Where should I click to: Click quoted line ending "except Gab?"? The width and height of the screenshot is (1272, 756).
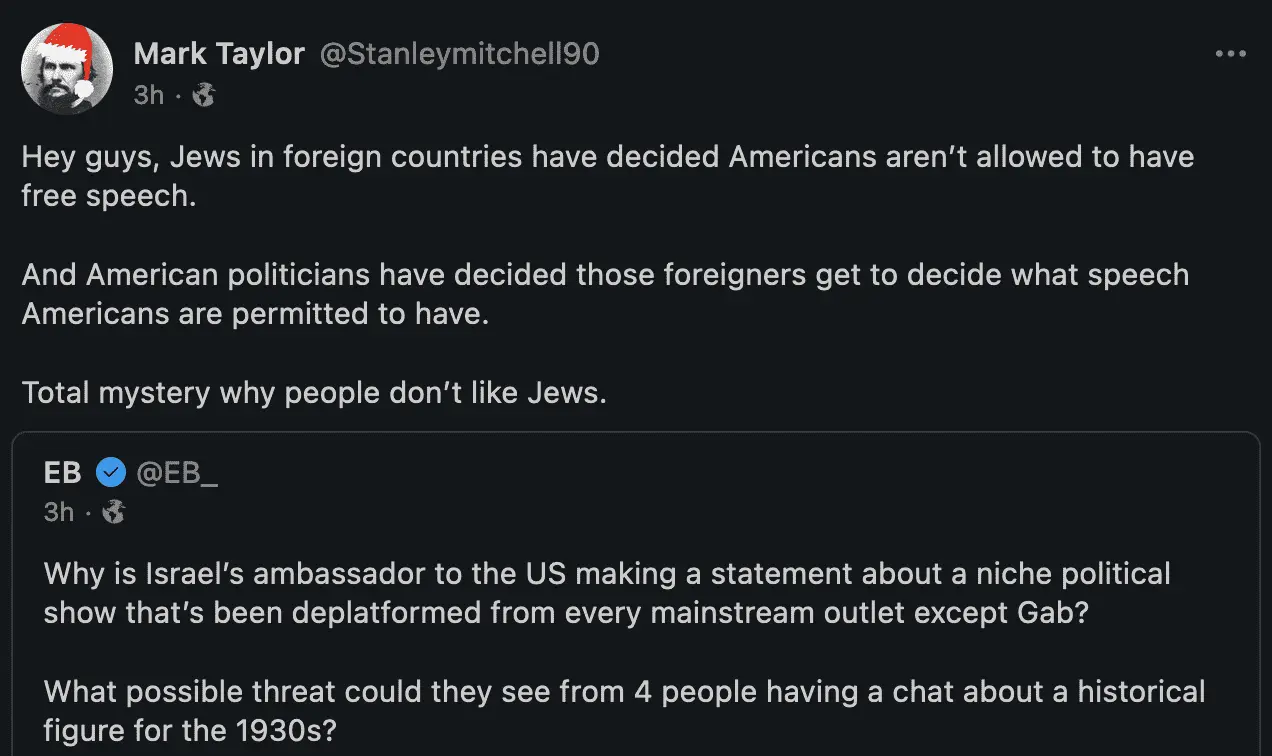click(x=565, y=613)
